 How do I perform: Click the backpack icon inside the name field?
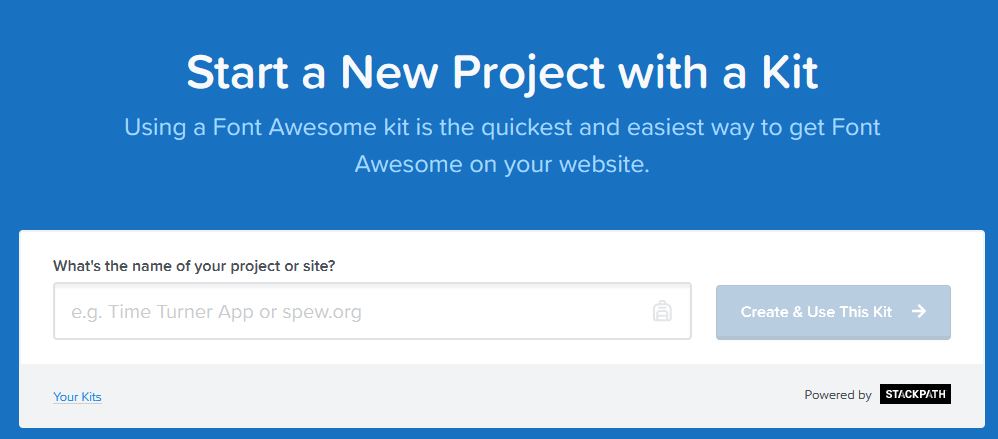tap(662, 311)
